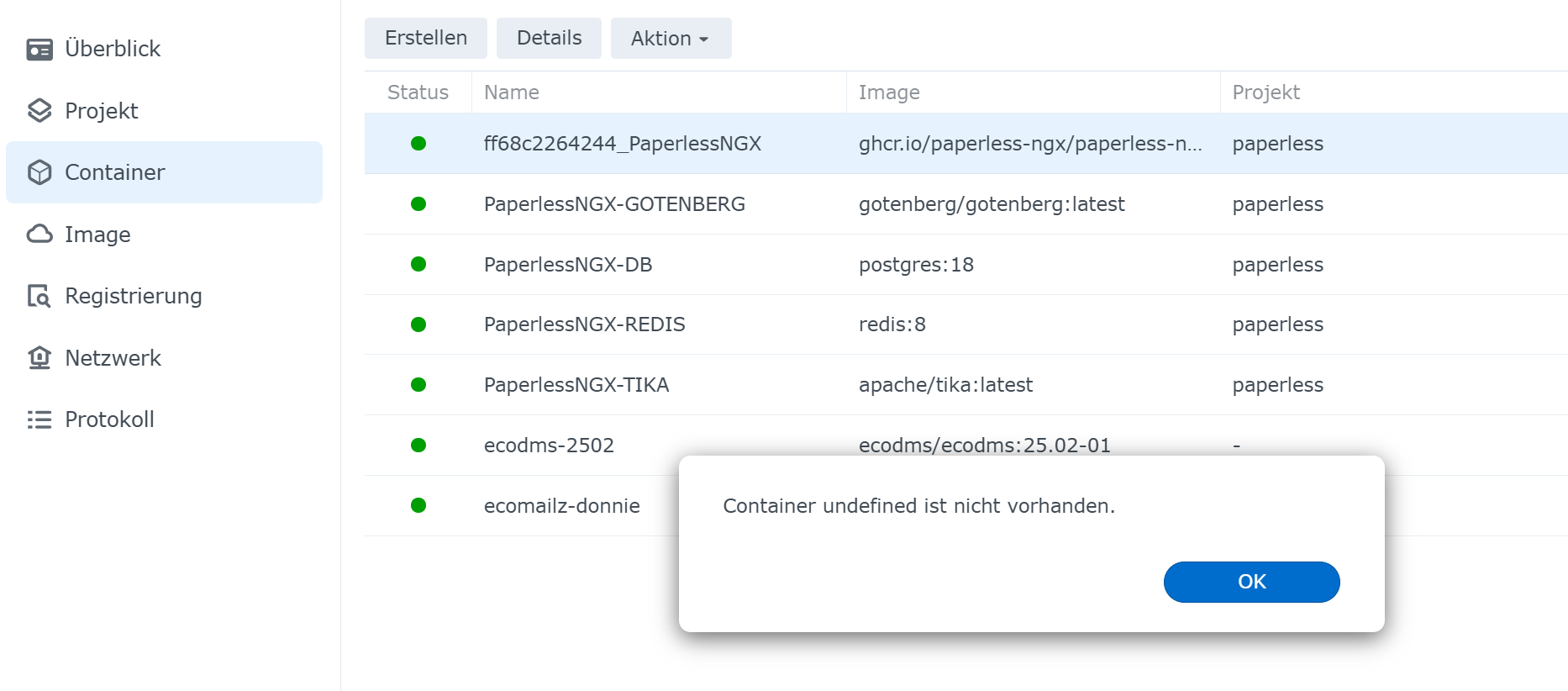This screenshot has height=691, width=1568.
Task: Open the Aktion dropdown menu
Action: 670,39
